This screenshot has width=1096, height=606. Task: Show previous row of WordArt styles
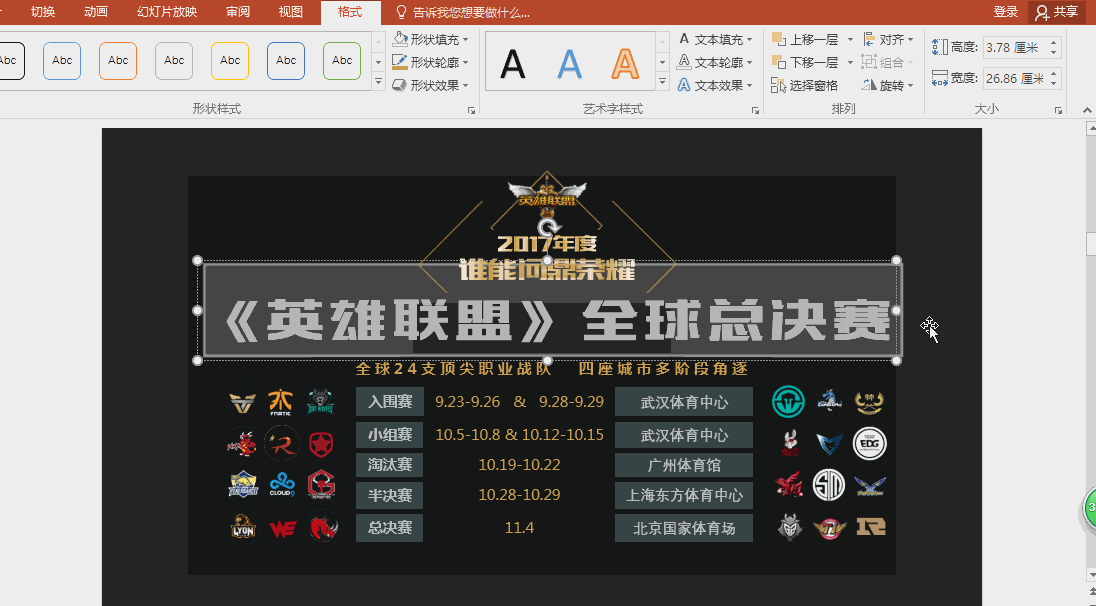point(662,41)
